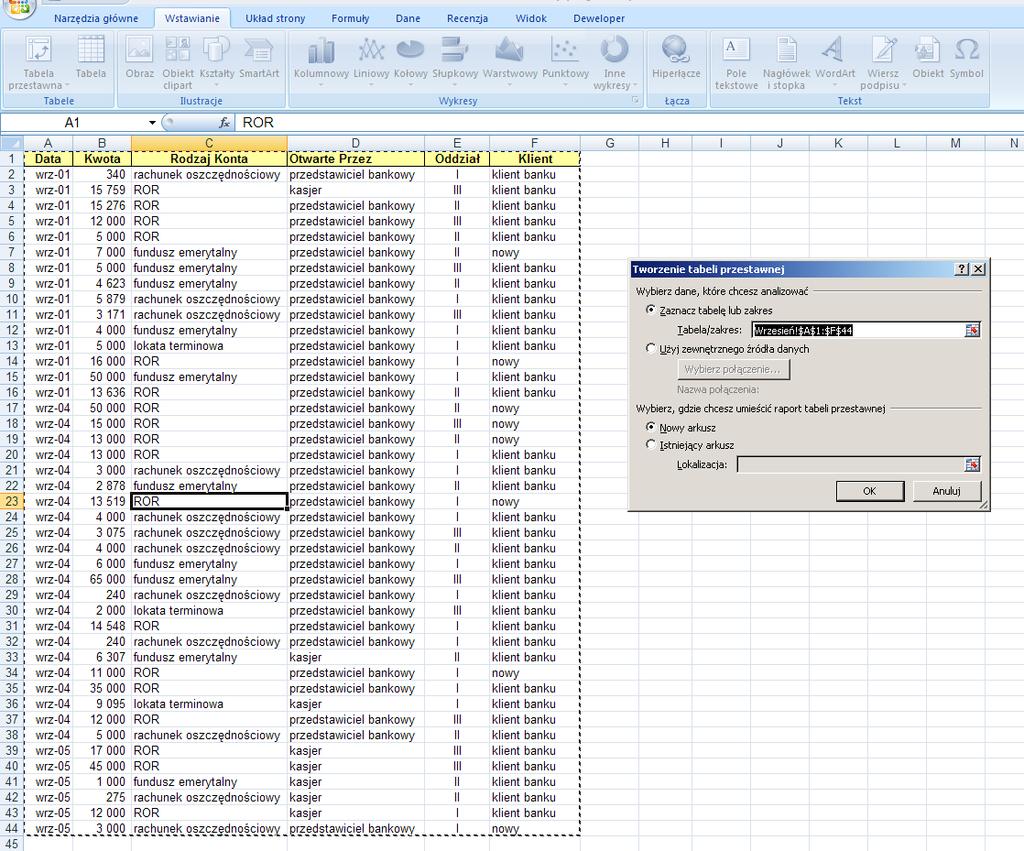Insert WordArt text
The width and height of the screenshot is (1024, 851).
pos(835,63)
